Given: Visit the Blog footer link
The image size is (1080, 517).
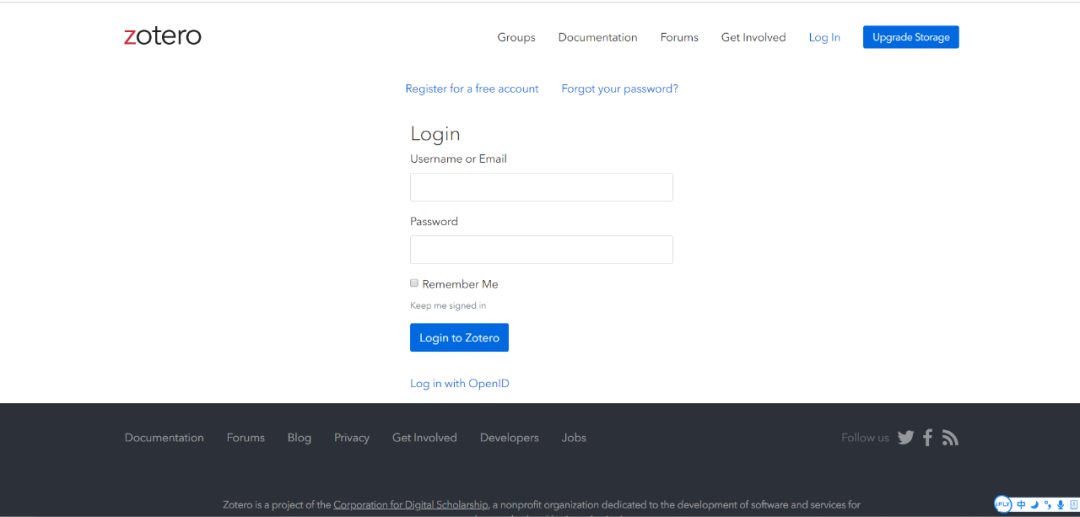Looking at the screenshot, I should tap(300, 438).
